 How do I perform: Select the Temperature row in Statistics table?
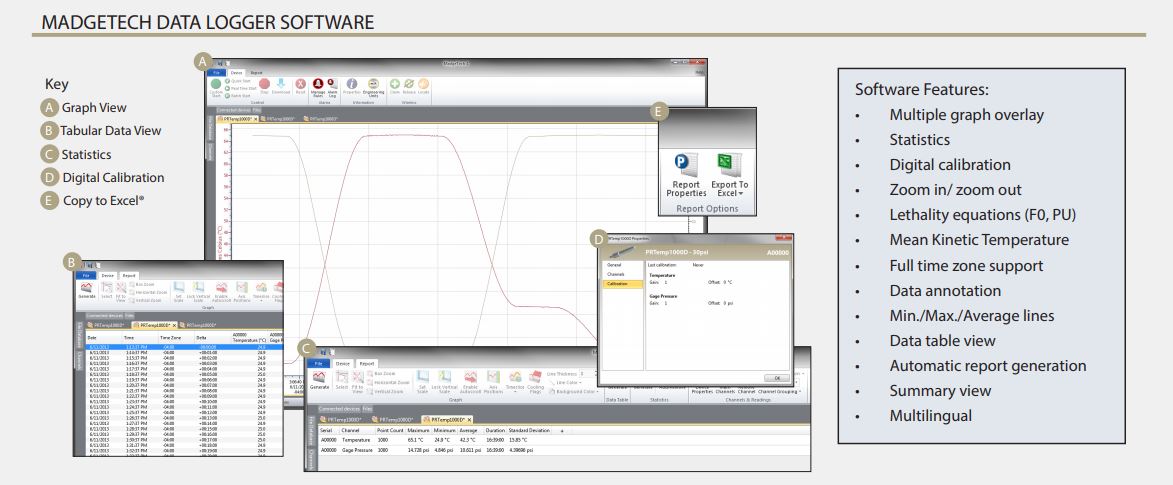tap(564, 440)
